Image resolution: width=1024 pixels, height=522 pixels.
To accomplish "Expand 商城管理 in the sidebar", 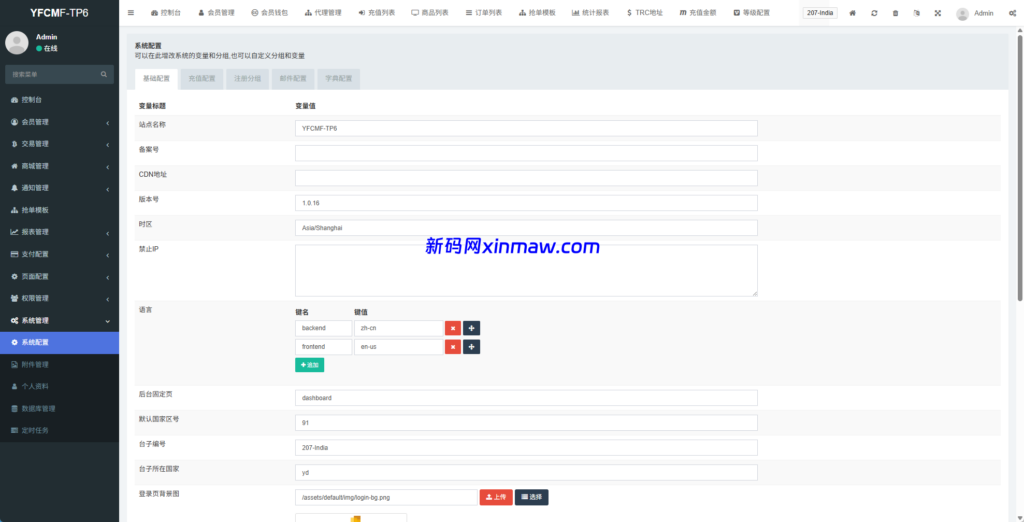I will (59, 166).
